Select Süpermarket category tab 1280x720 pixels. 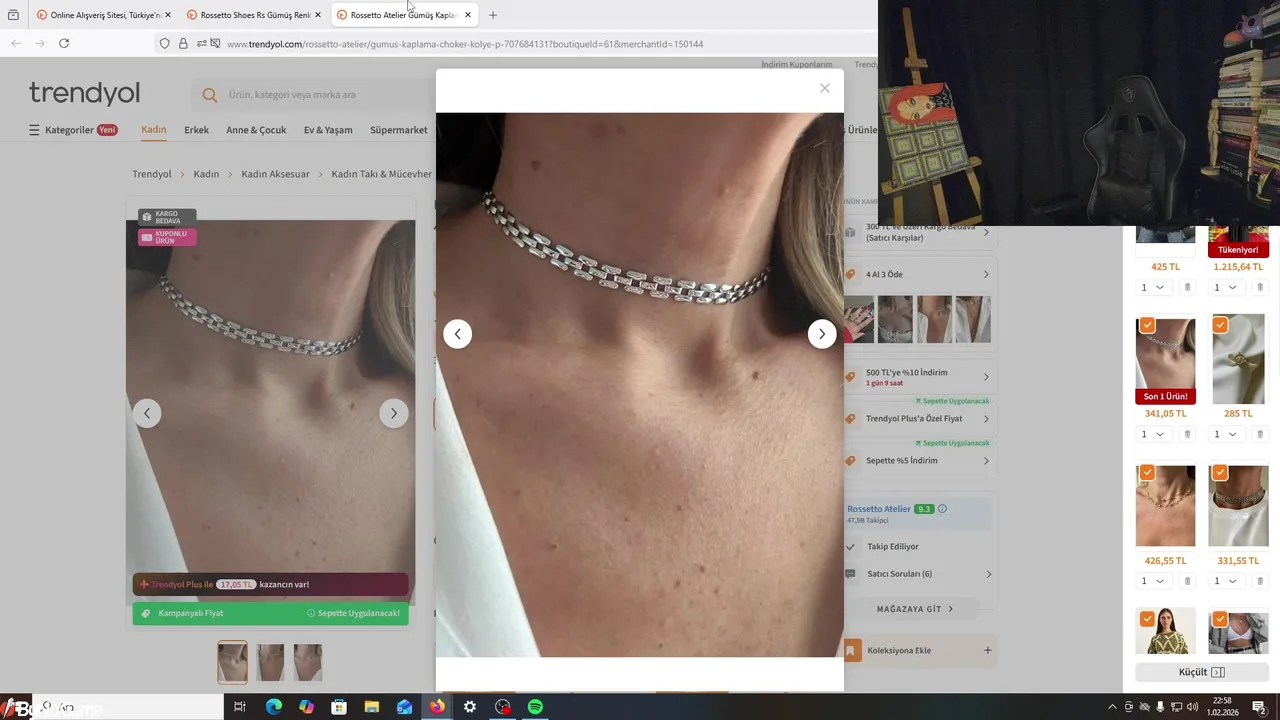(399, 130)
